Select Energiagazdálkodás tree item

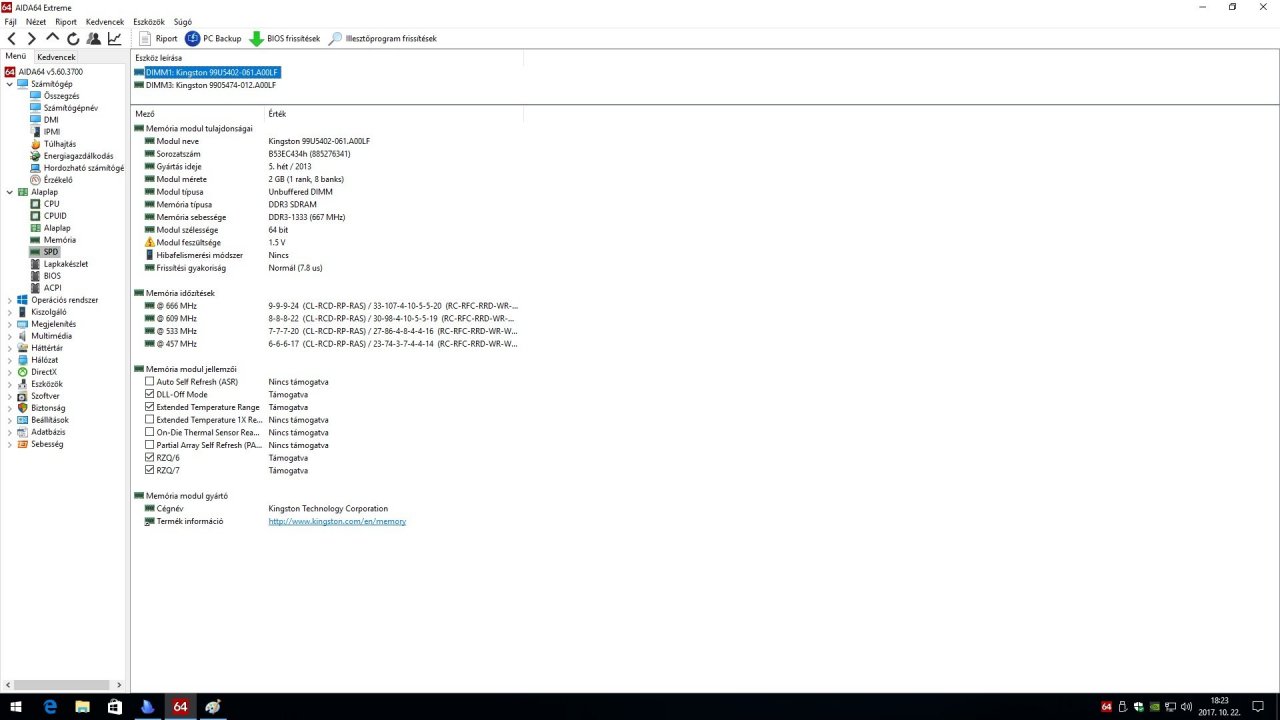(78, 156)
